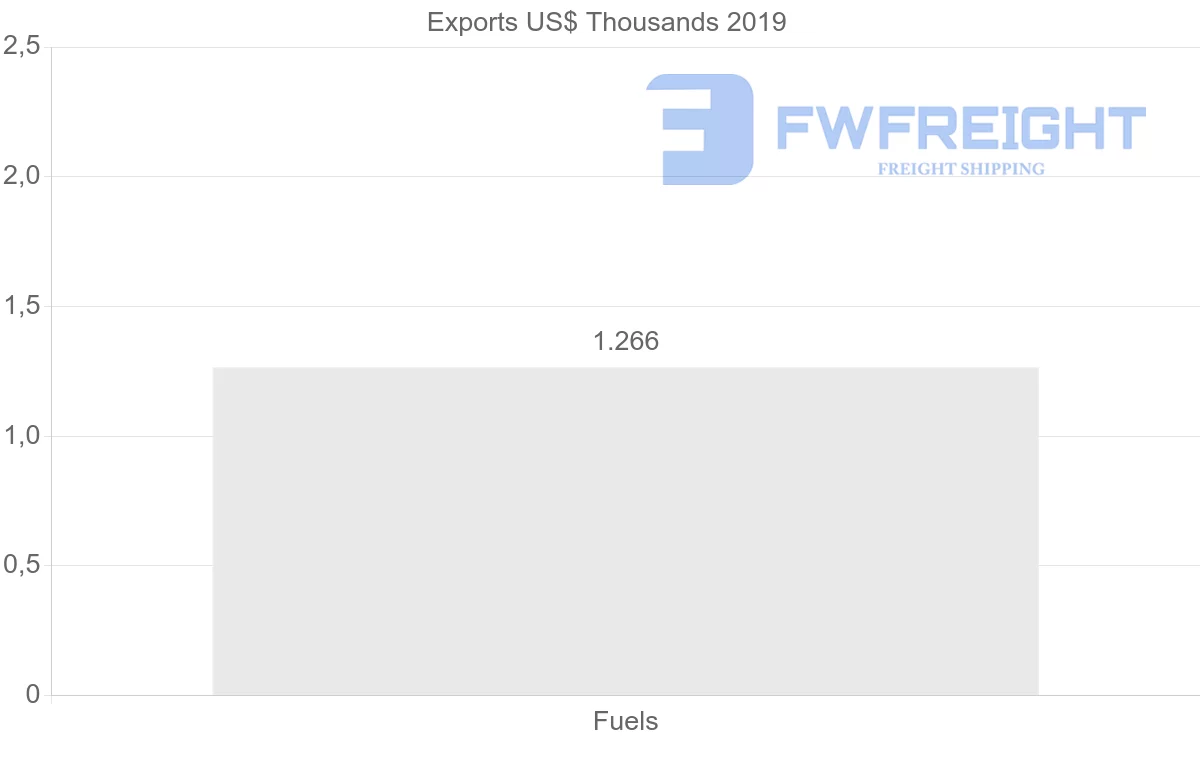Click the "FREIGHT SHIPPING" tagline

[961, 169]
